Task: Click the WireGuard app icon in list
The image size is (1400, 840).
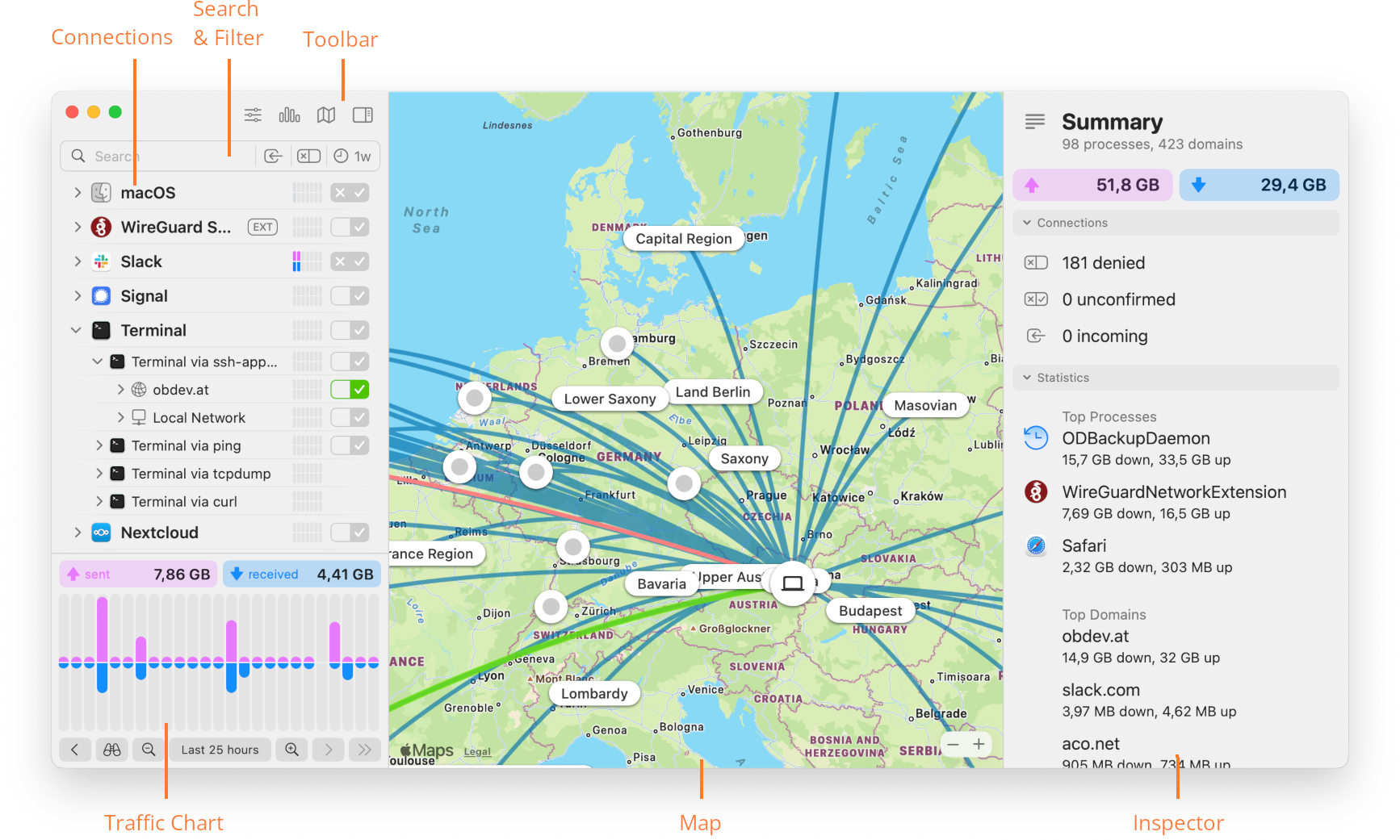Action: pos(101,227)
